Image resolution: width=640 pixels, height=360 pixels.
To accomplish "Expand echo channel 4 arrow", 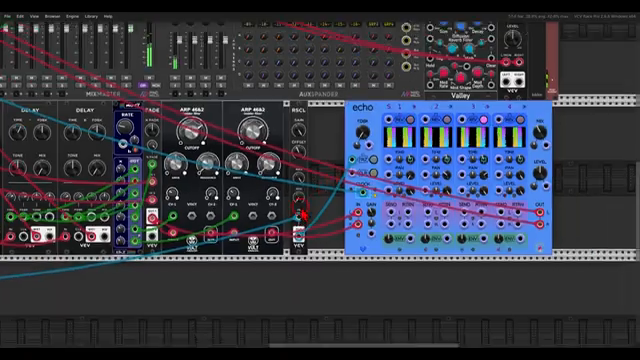I will tap(524, 107).
